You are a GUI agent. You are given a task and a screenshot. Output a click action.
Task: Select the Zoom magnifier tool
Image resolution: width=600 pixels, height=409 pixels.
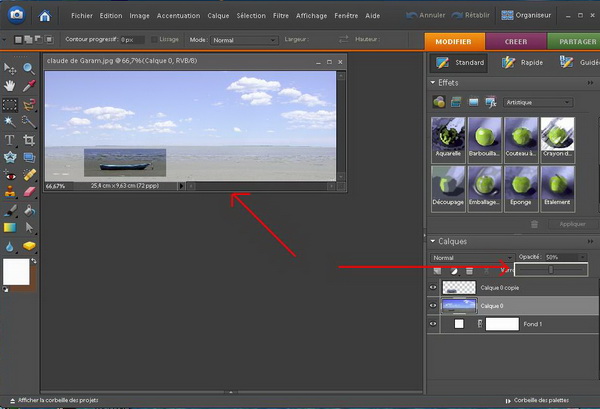29,68
